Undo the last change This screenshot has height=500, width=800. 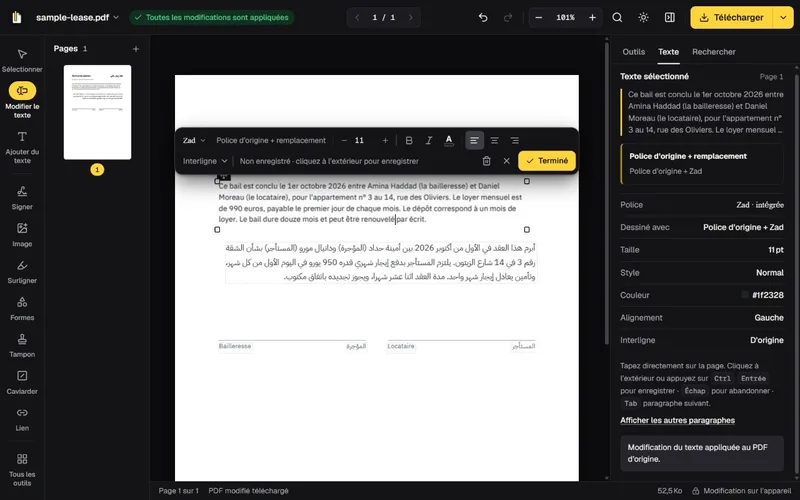[483, 17]
